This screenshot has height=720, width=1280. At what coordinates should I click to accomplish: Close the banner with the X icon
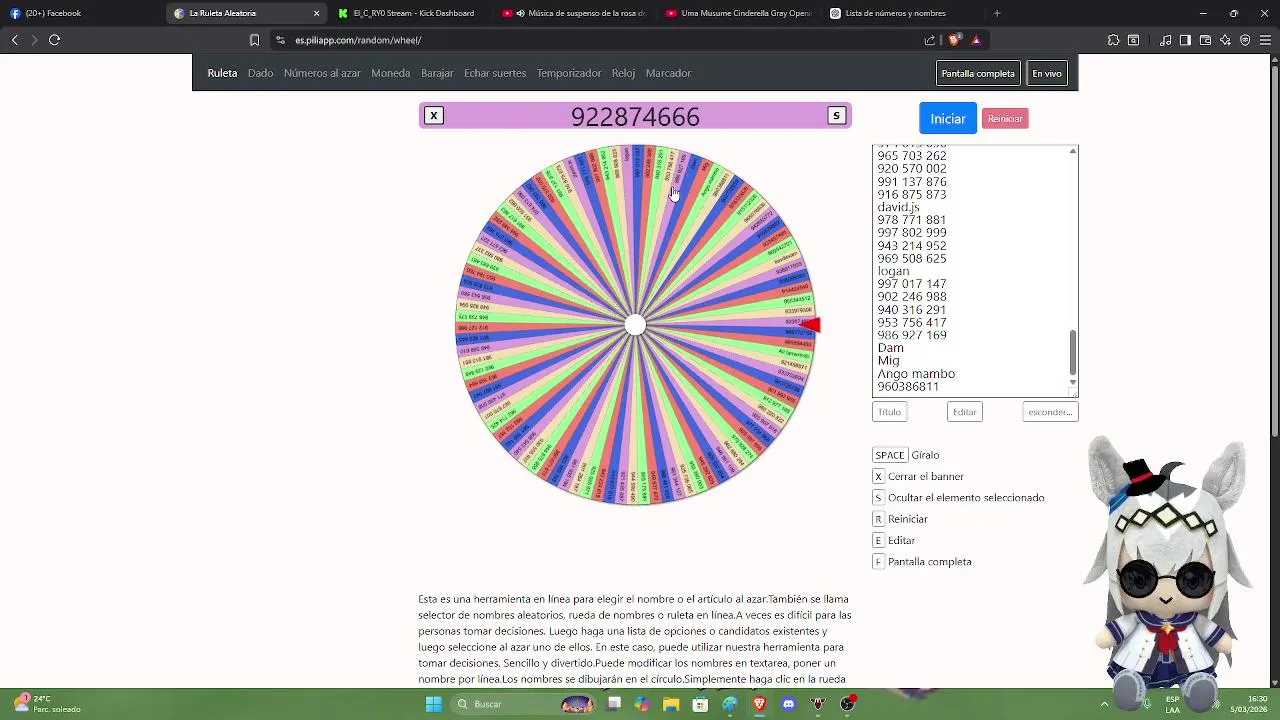coord(434,116)
